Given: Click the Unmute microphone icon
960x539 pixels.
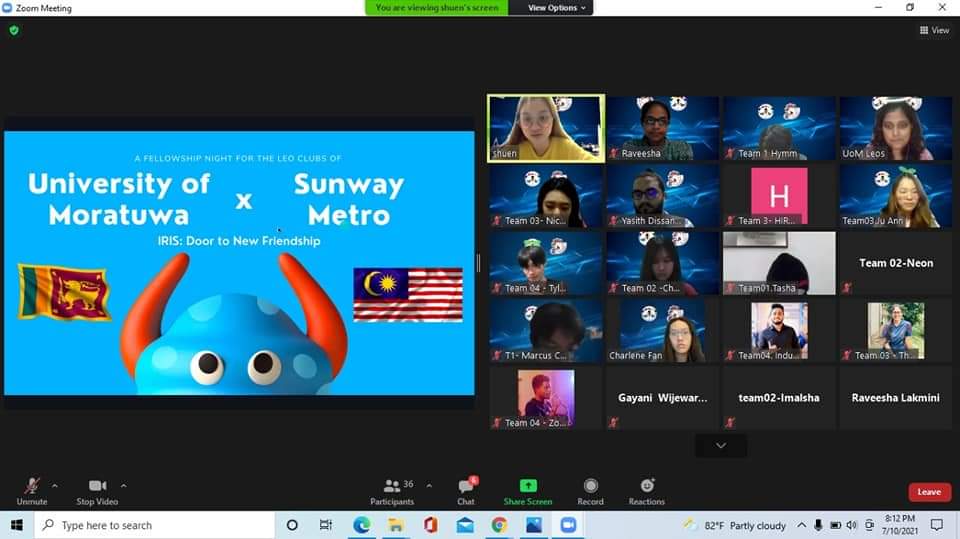Looking at the screenshot, I should click(x=32, y=486).
